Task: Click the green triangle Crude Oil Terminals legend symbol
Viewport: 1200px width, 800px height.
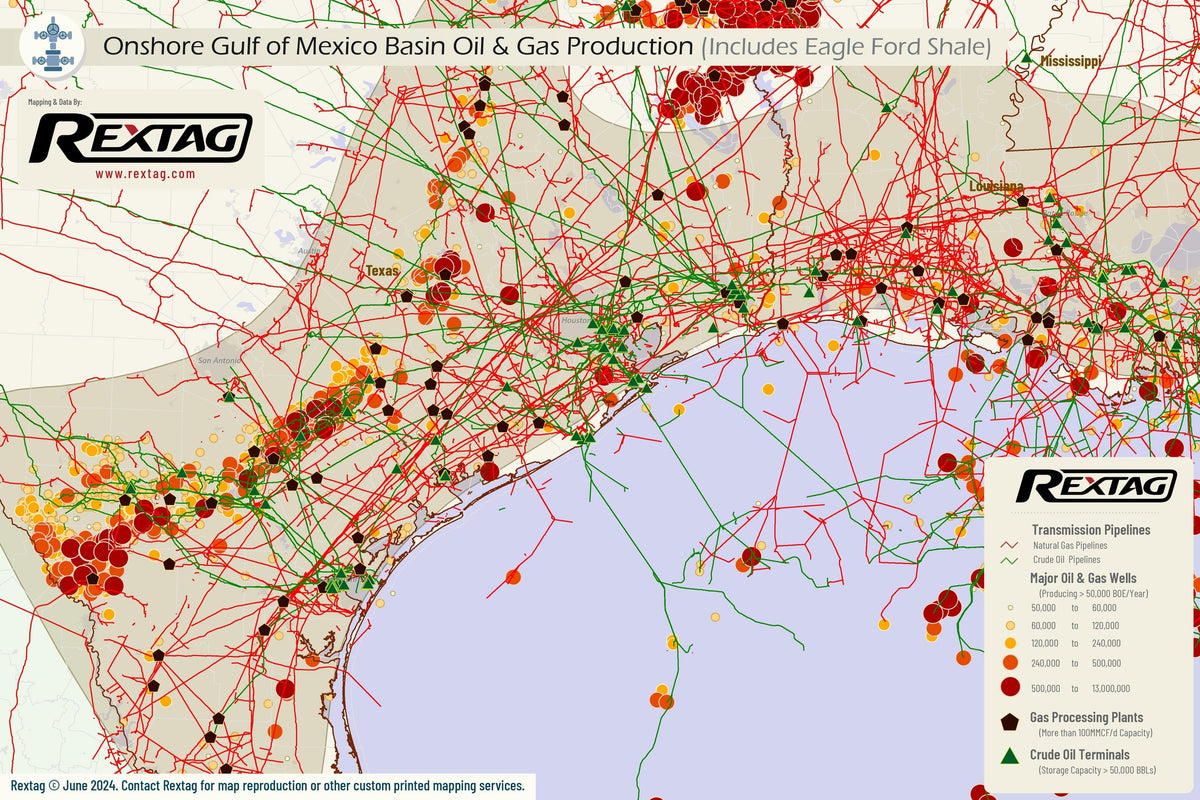Action: pyautogui.click(x=1010, y=756)
